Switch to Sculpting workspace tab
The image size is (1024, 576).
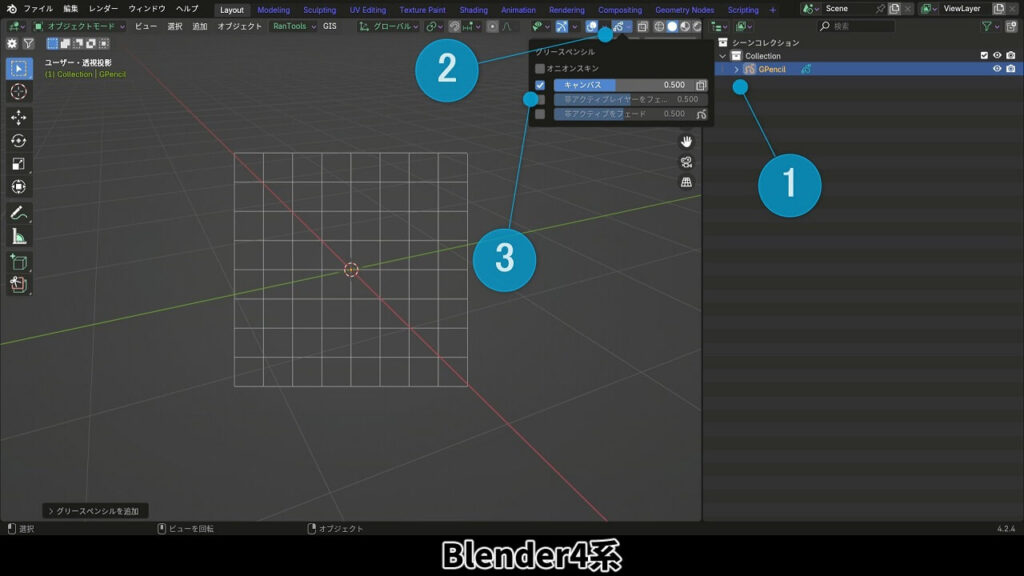(319, 10)
